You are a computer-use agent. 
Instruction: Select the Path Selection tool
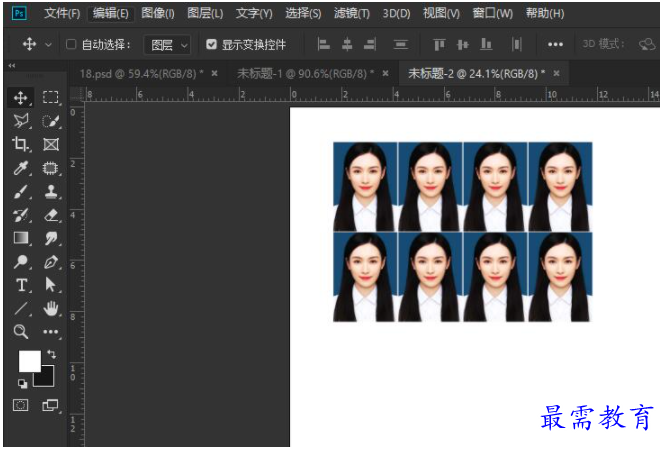51,285
